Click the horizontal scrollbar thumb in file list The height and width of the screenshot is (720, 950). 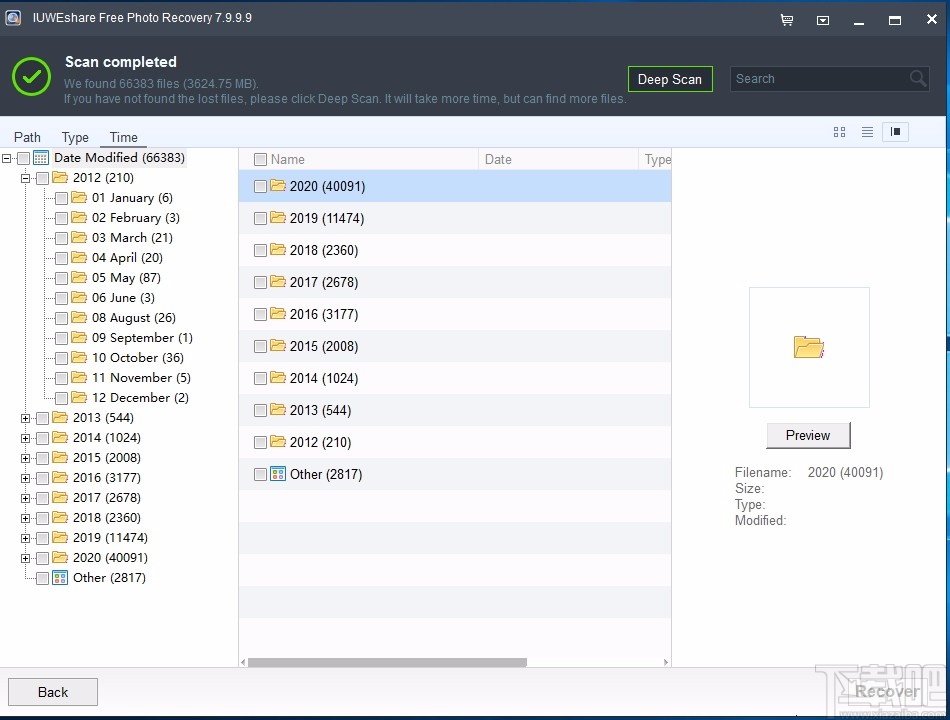click(387, 662)
